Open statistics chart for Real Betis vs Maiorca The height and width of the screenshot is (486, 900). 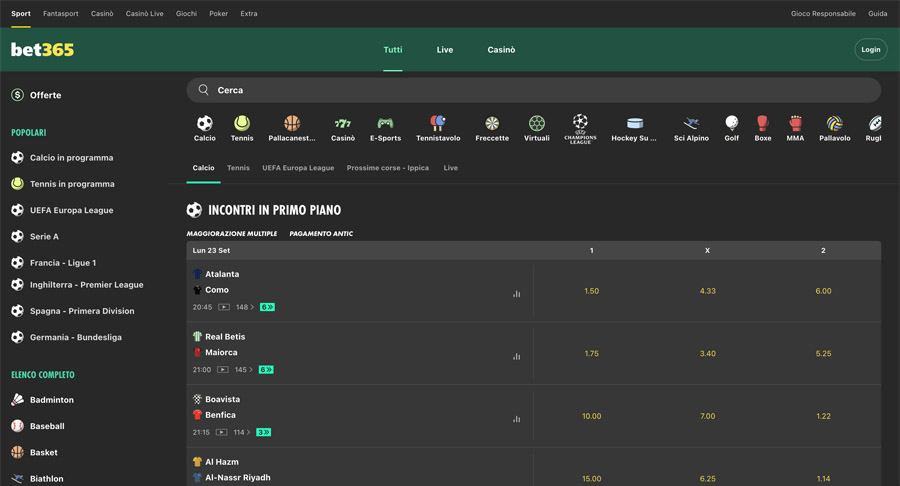pyautogui.click(x=517, y=356)
